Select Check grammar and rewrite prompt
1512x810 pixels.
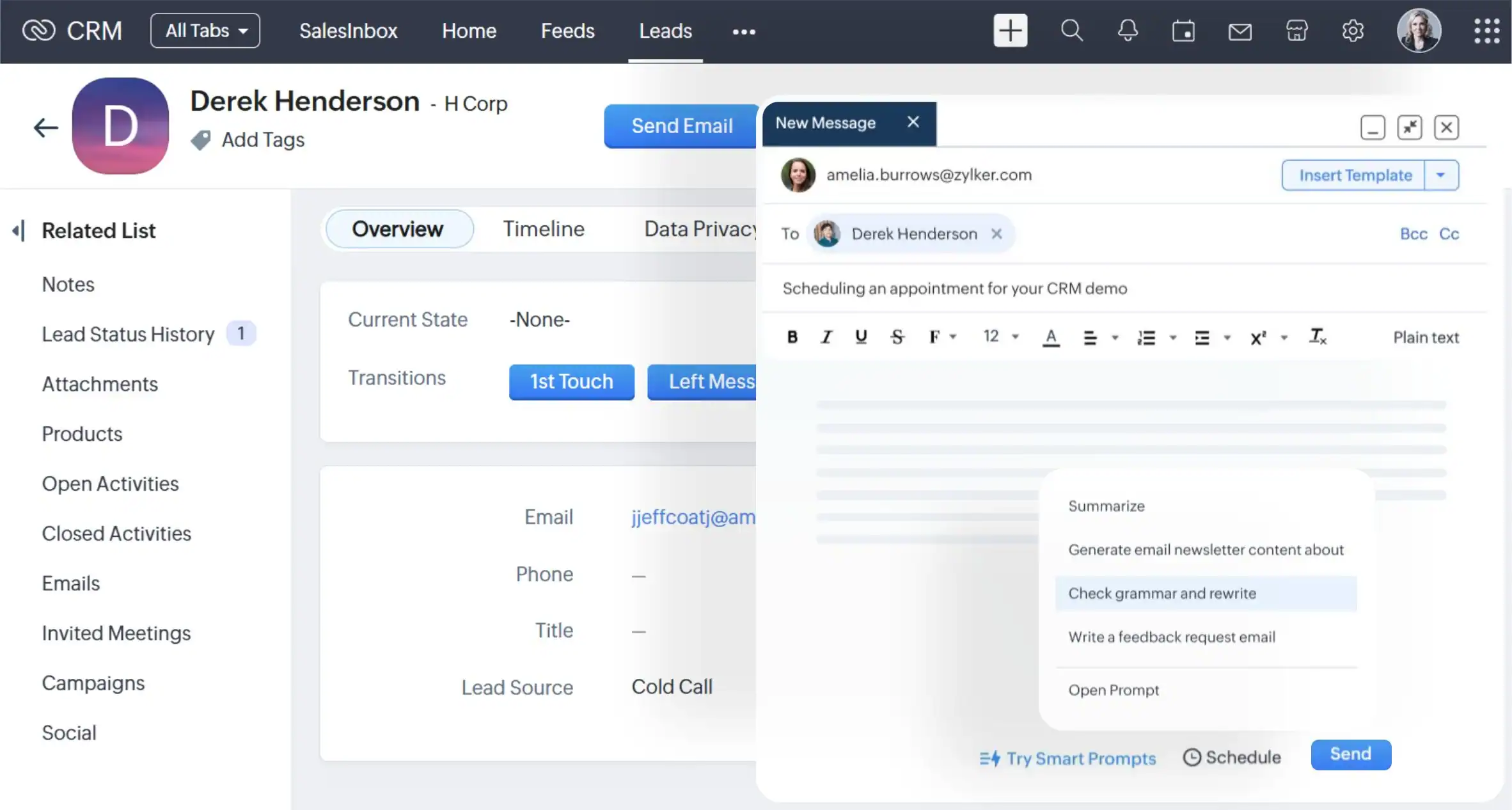[x=1206, y=593]
